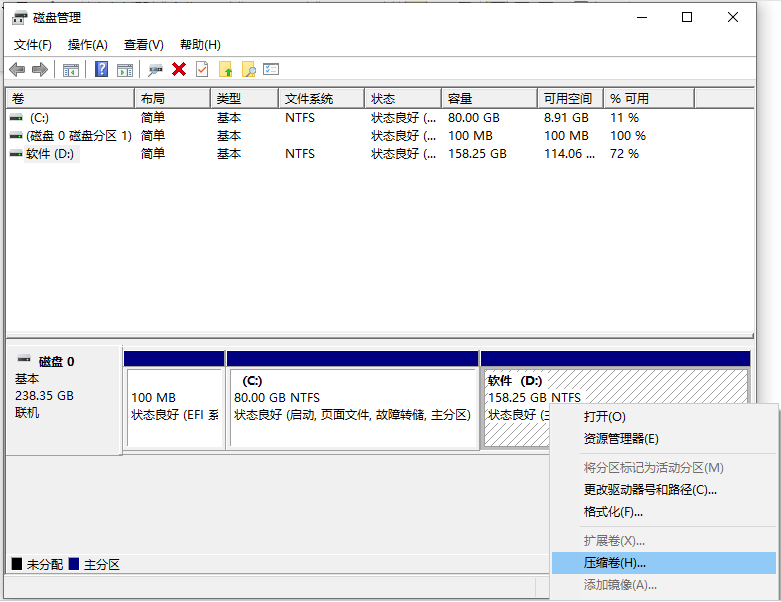Open the 操作(A) menu
The height and width of the screenshot is (602, 781).
87,45
